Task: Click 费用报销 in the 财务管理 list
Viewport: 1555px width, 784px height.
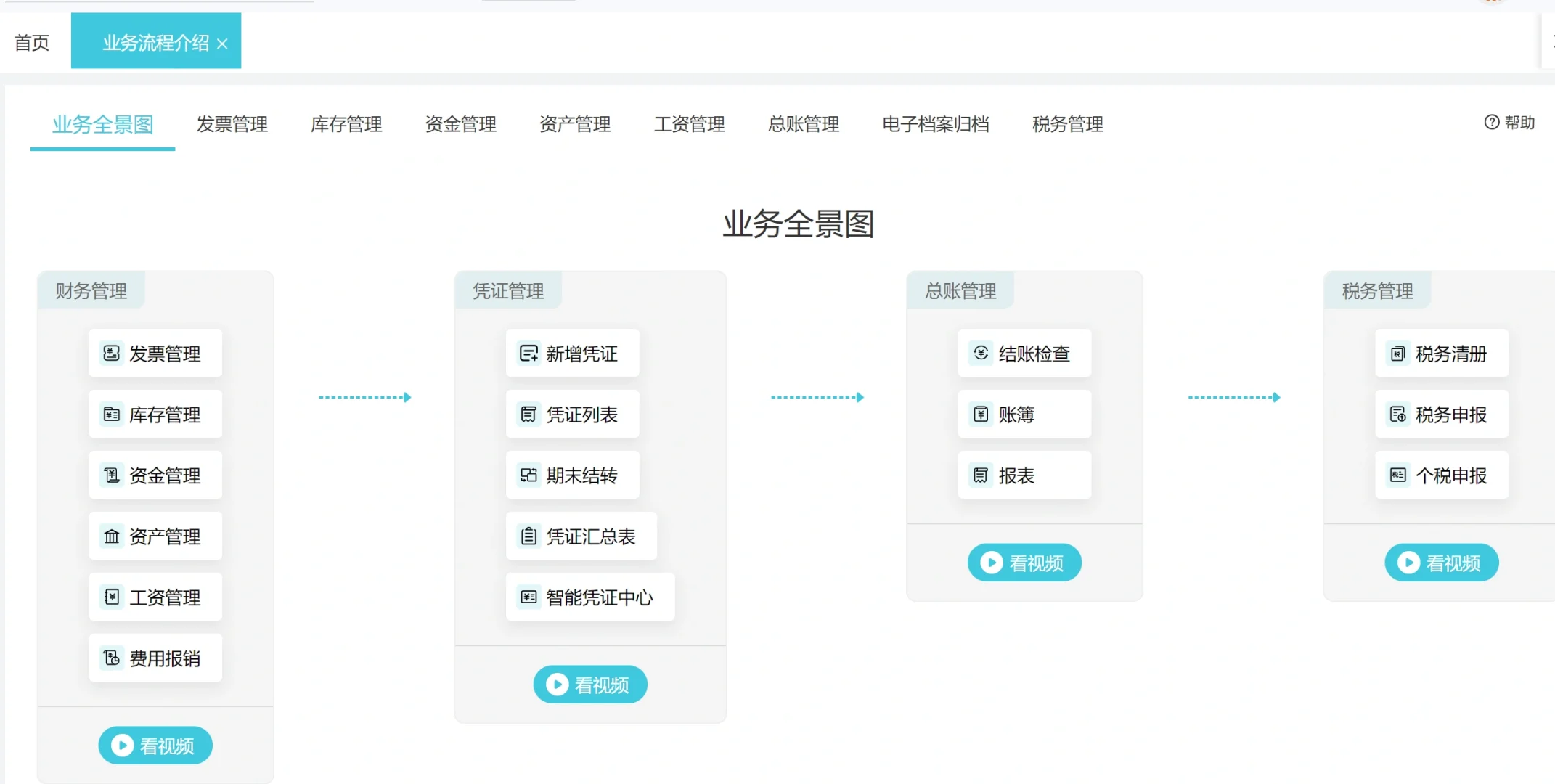Action: coord(155,658)
